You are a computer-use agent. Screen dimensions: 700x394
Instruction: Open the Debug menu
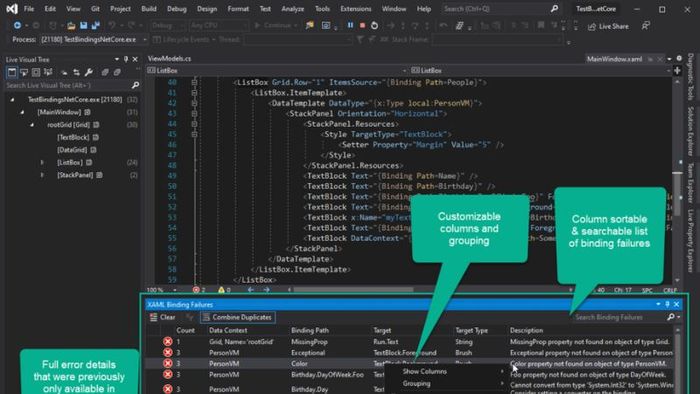(x=177, y=8)
